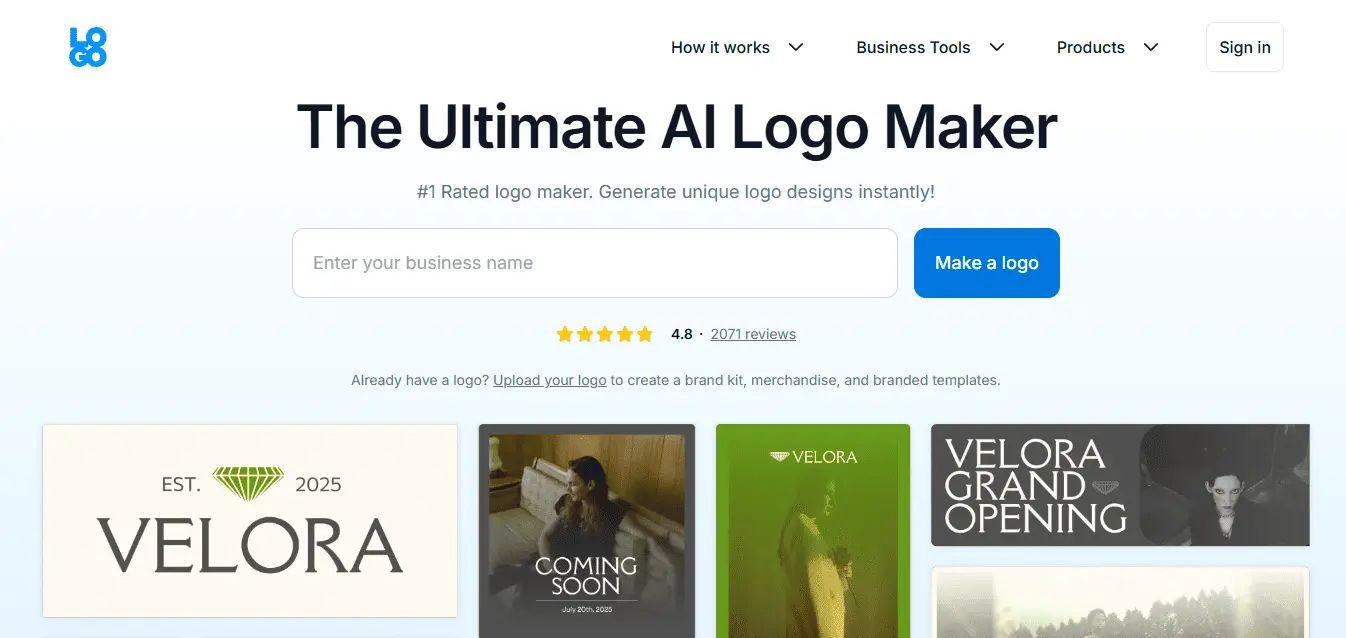Image resolution: width=1346 pixels, height=638 pixels.
Task: Click the Upload your logo link
Action: tap(549, 380)
